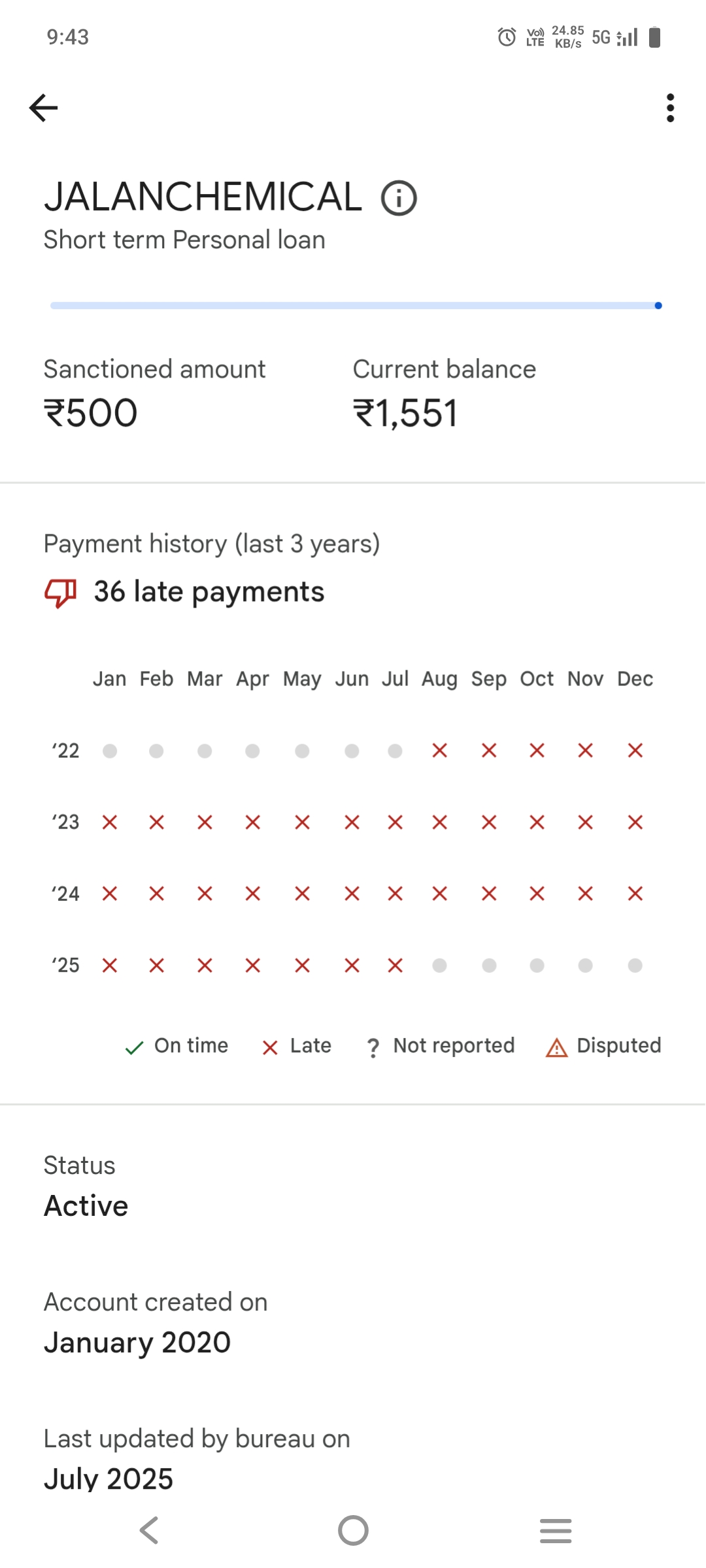The width and height of the screenshot is (706, 1568).
Task: Tap the late mark for Dec '23
Action: [x=635, y=822]
